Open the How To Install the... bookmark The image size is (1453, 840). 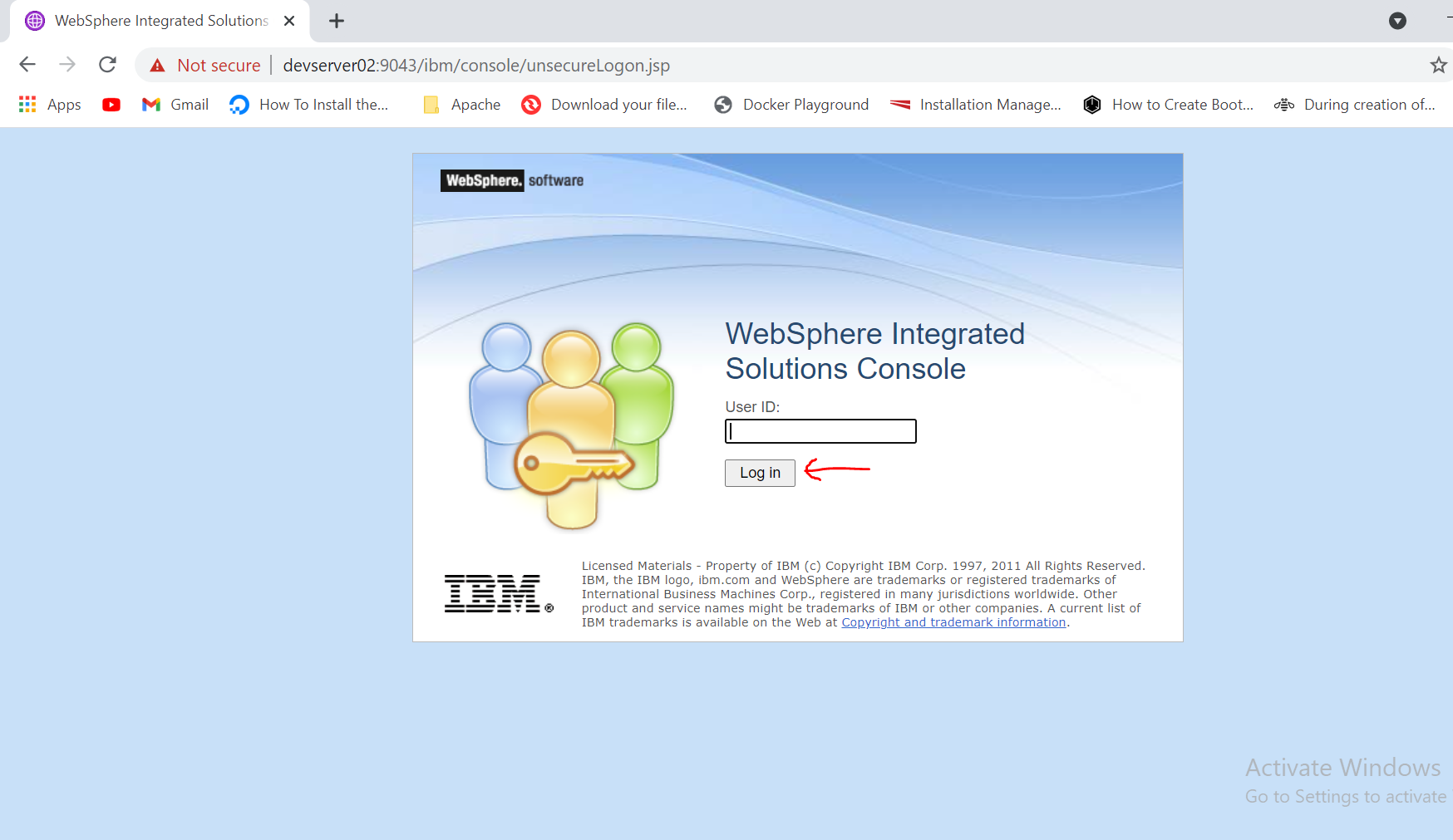point(309,105)
